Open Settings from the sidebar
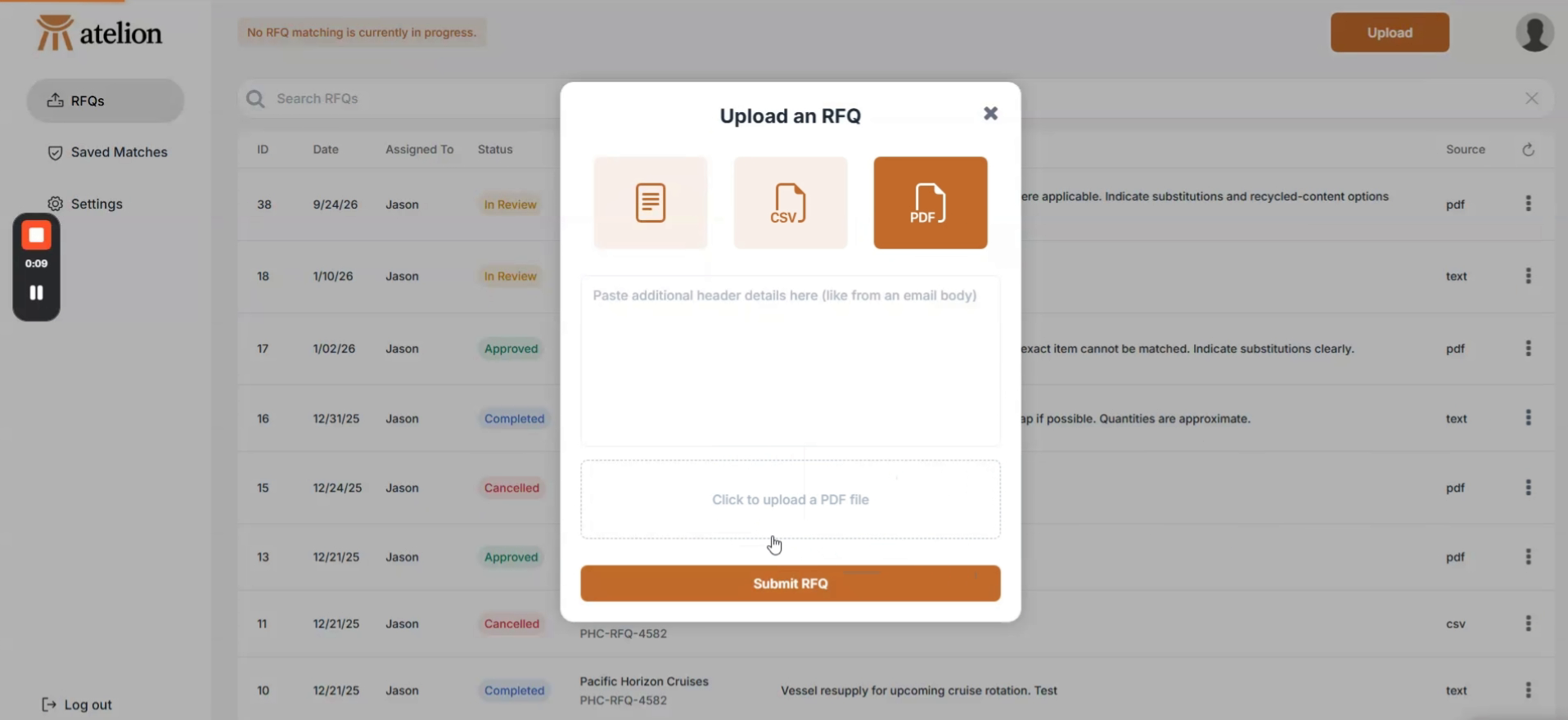Image resolution: width=1568 pixels, height=720 pixels. point(85,204)
